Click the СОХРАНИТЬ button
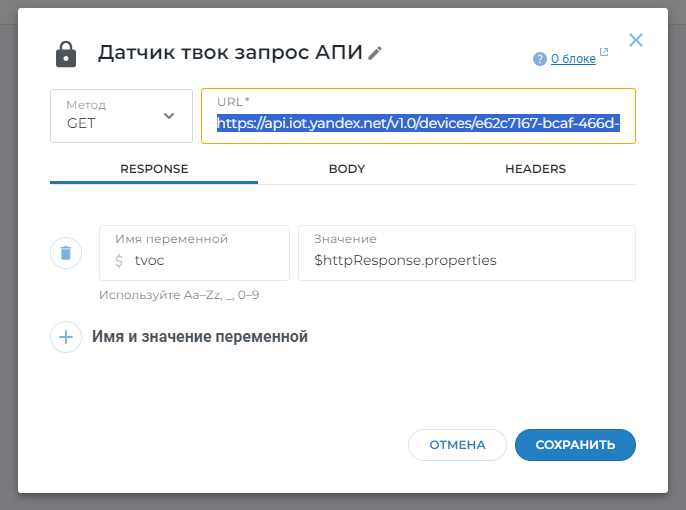The width and height of the screenshot is (686, 510). click(575, 445)
